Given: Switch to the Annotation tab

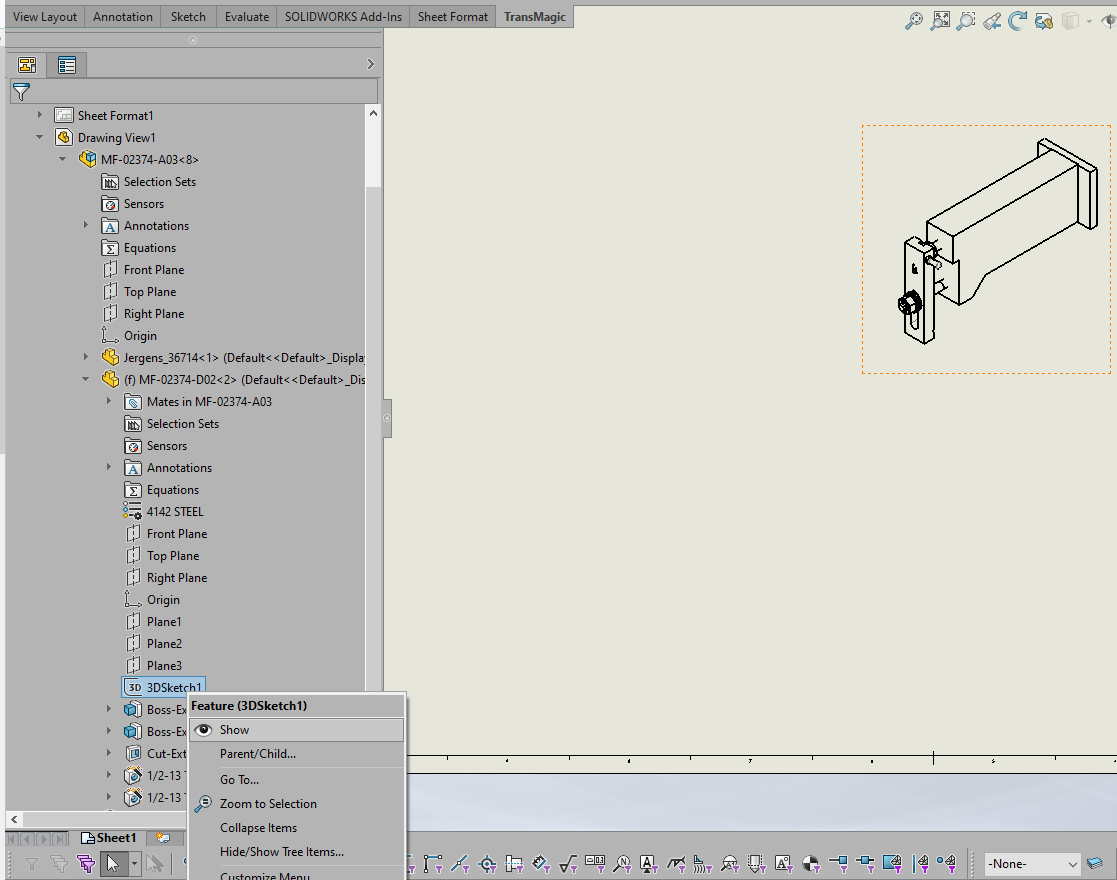Looking at the screenshot, I should point(123,16).
